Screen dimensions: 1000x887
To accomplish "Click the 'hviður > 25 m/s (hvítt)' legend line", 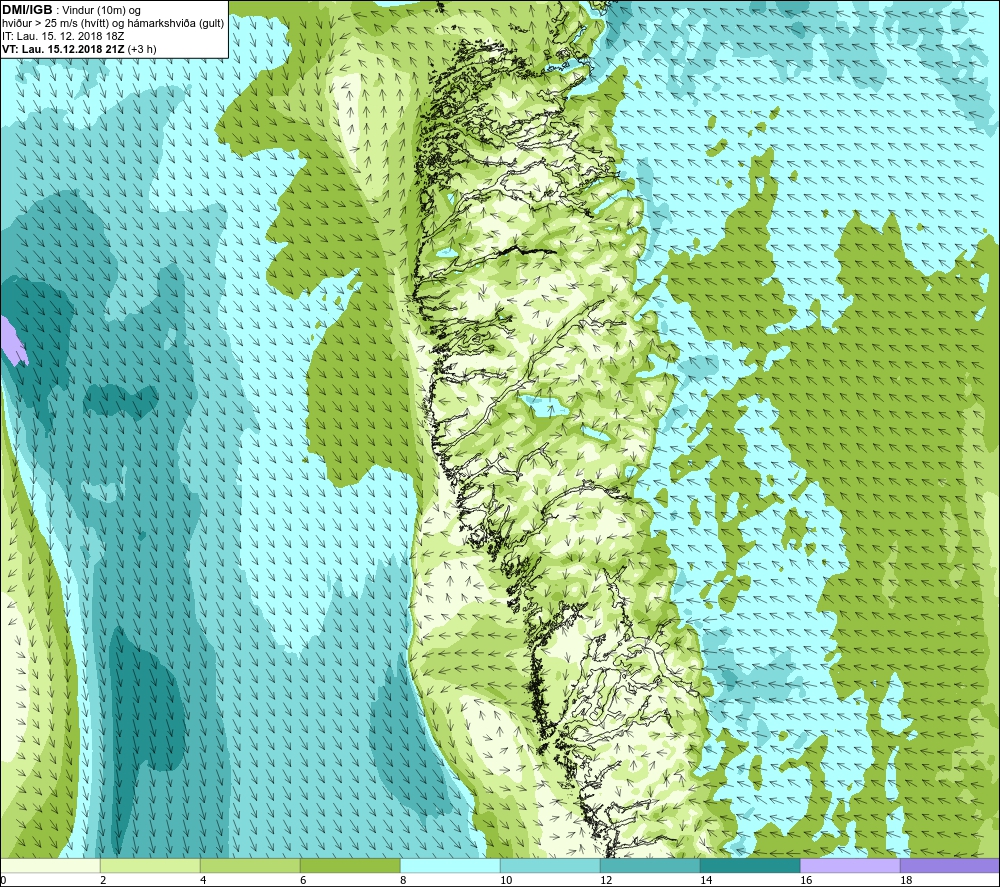I will click(x=57, y=24).
